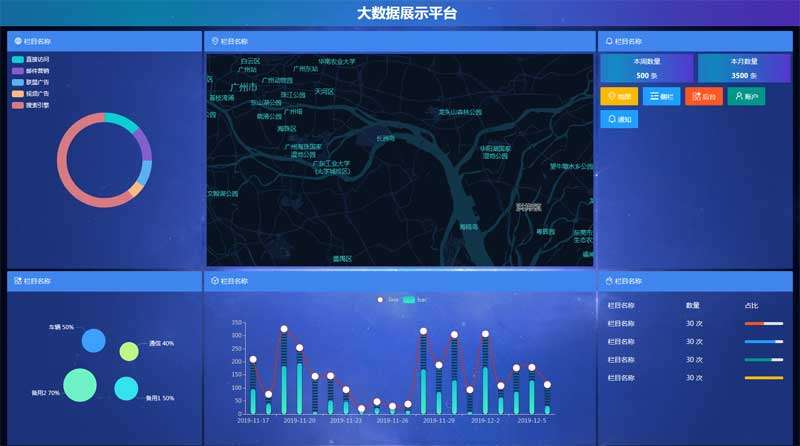This screenshot has height=446, width=800.
Task: Toggle the line series legend in bar chart
Action: (x=387, y=299)
